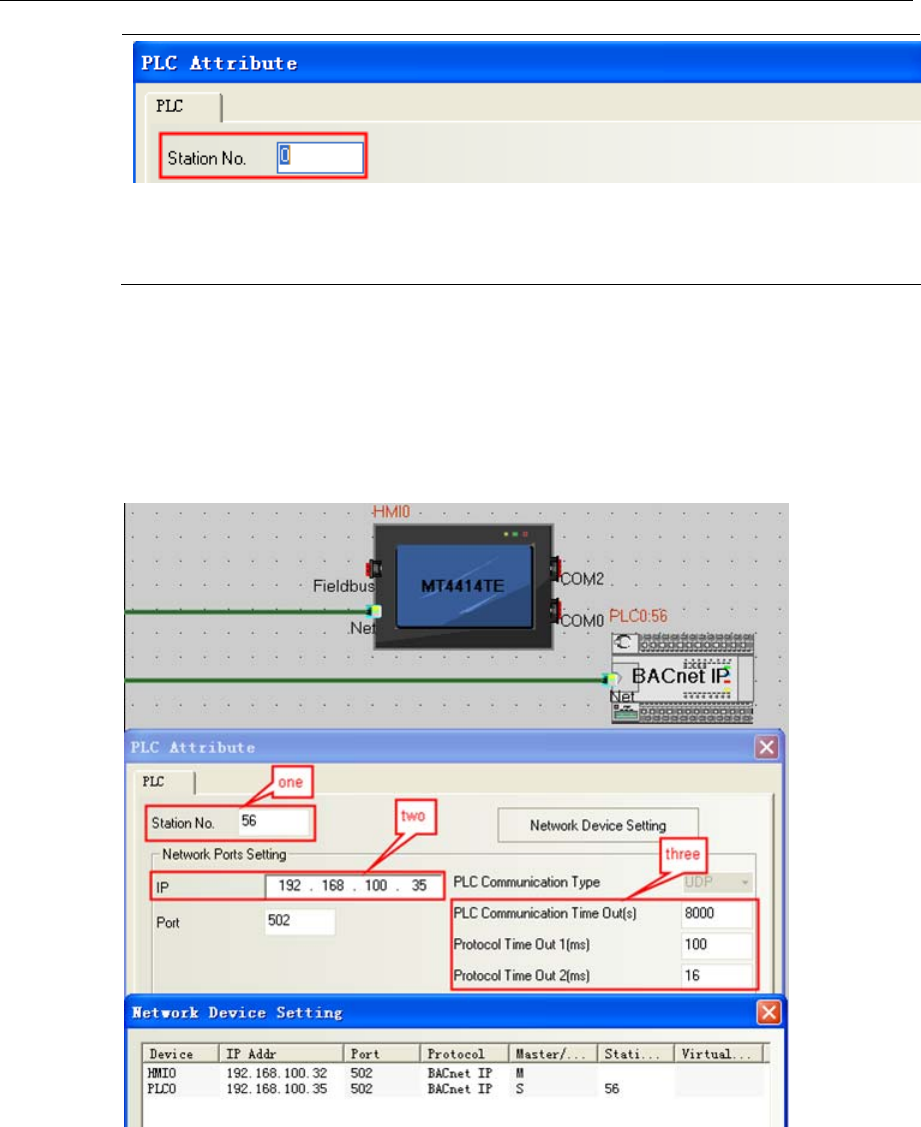
Task: Click Station No. field showing 56
Action: (274, 822)
